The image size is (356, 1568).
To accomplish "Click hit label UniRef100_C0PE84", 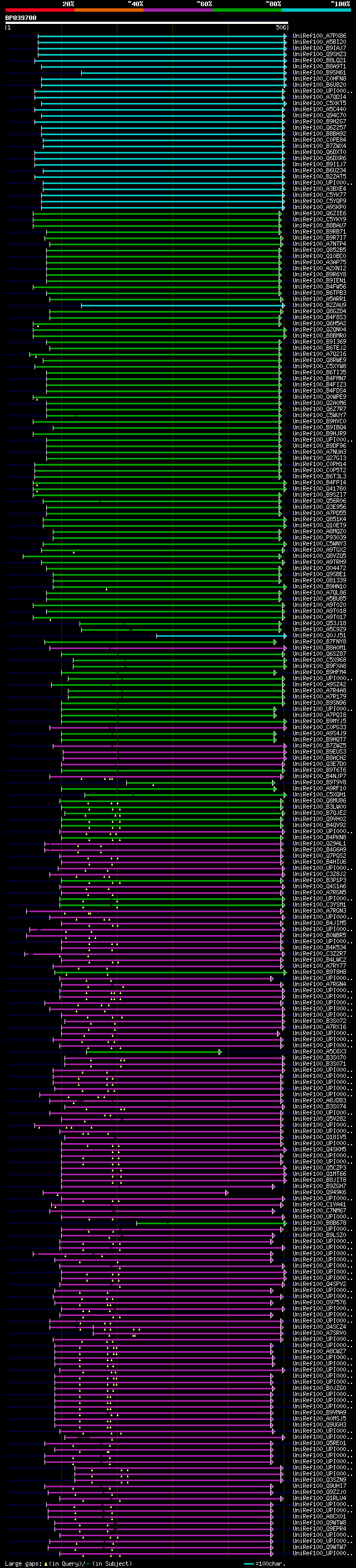I will [319, 140].
